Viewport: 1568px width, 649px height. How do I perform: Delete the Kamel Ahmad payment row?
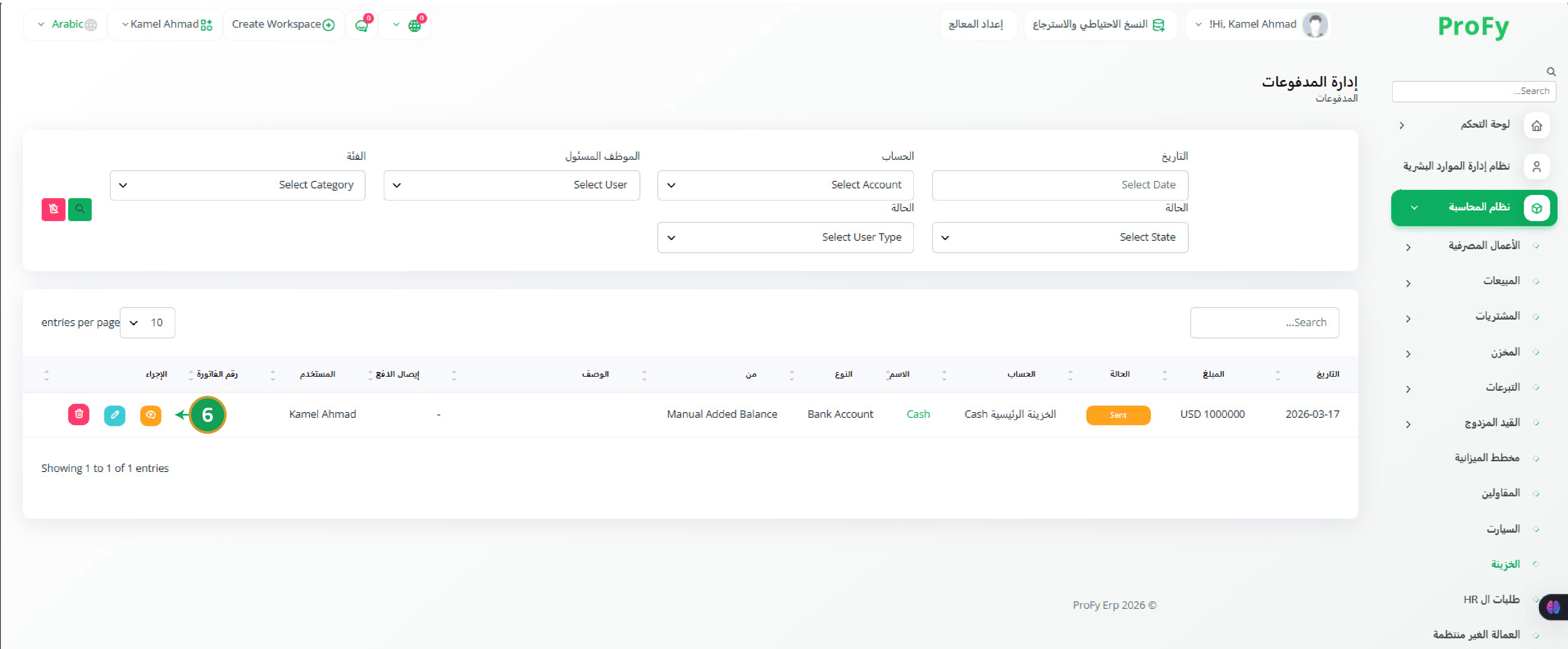[79, 414]
